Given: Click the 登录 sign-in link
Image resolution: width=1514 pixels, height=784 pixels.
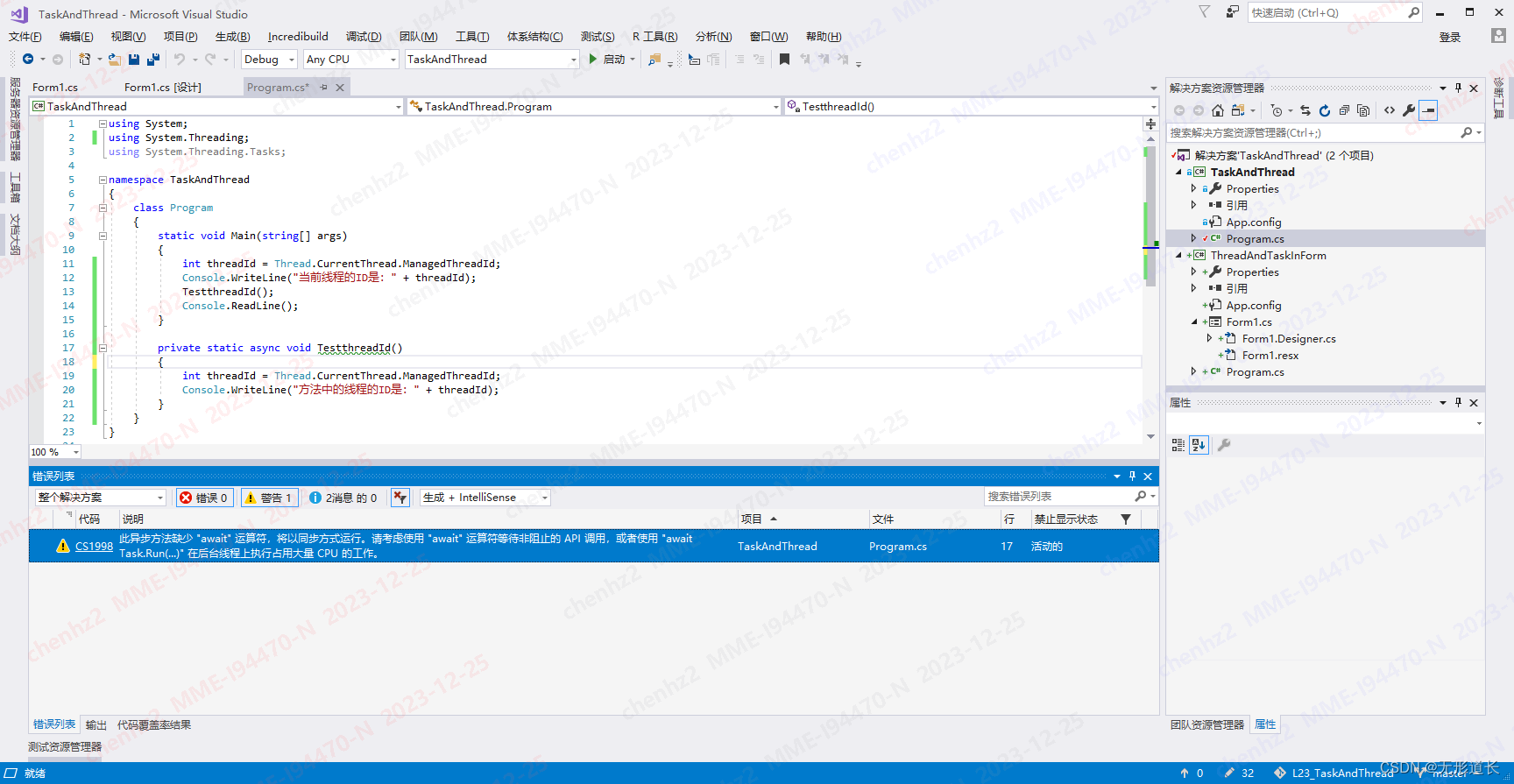Looking at the screenshot, I should point(1450,37).
